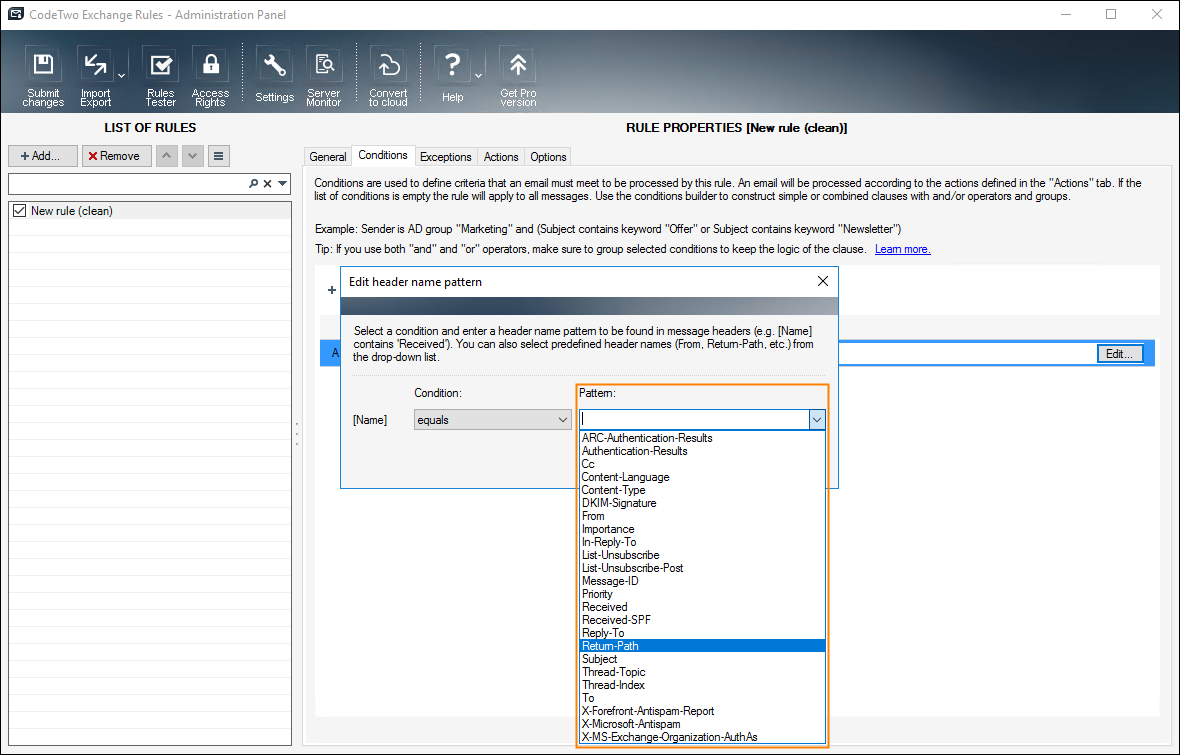The image size is (1180, 755).
Task: Choose Content-Type header option
Action: click(x=703, y=490)
